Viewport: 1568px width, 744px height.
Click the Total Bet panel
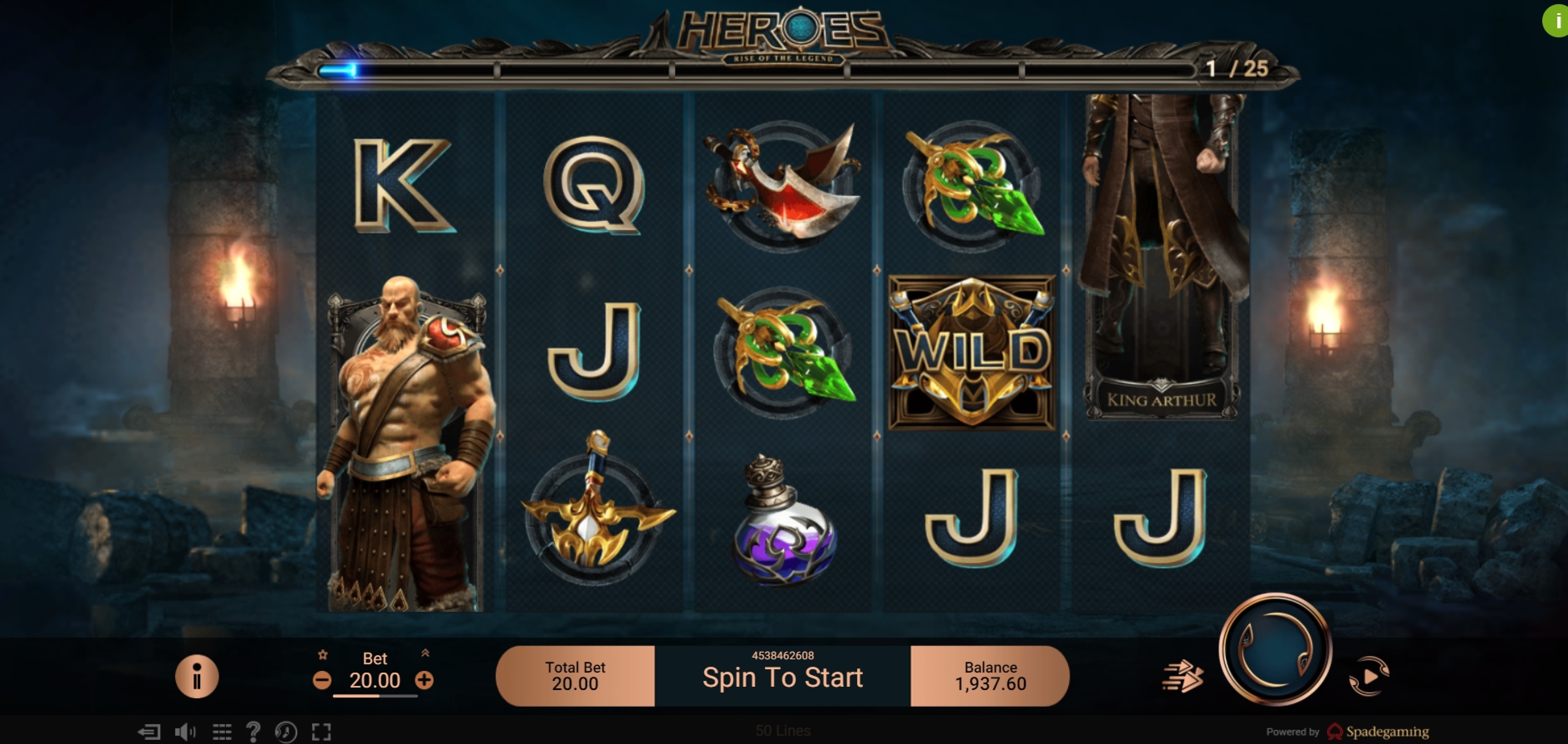coord(575,676)
